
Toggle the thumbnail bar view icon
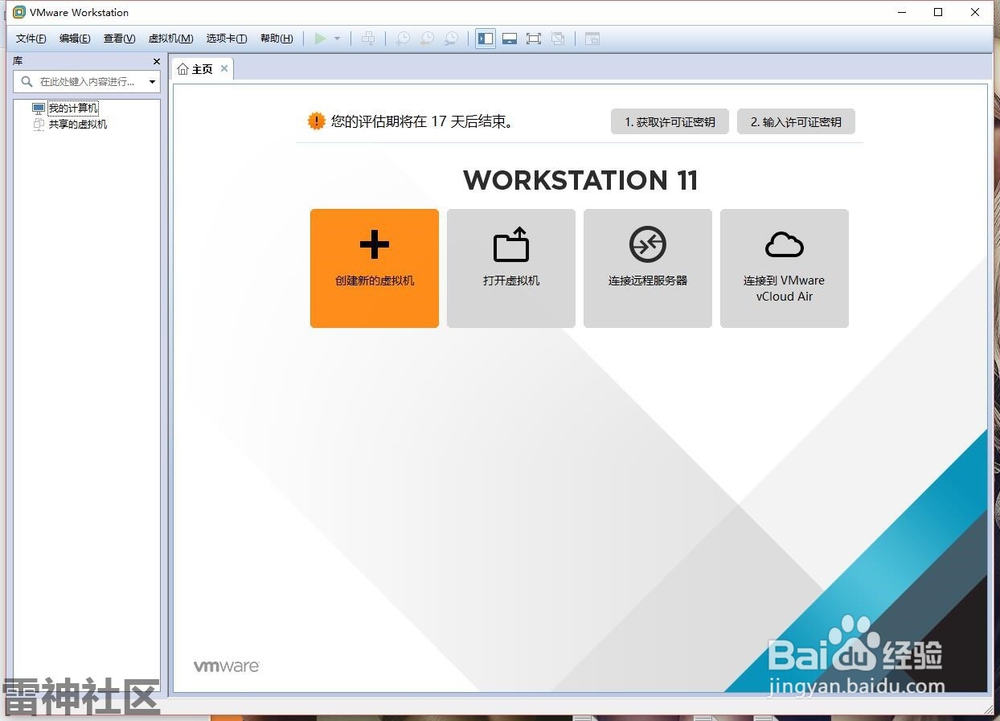510,39
